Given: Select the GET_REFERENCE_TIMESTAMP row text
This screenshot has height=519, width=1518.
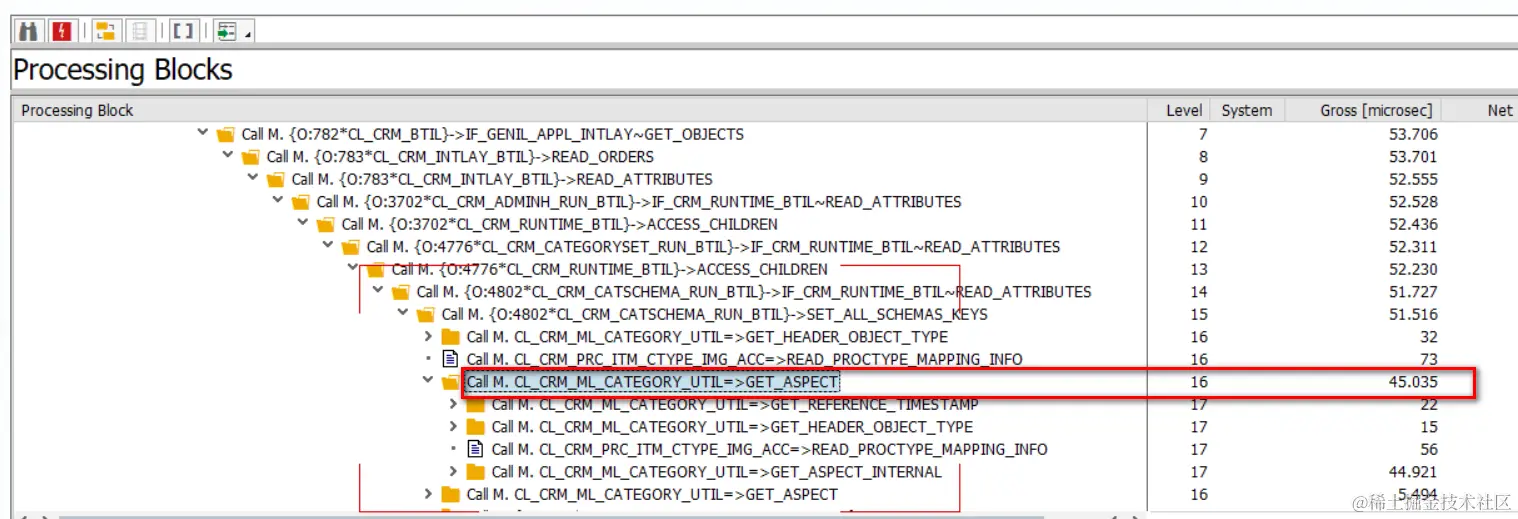Looking at the screenshot, I should tap(735, 404).
